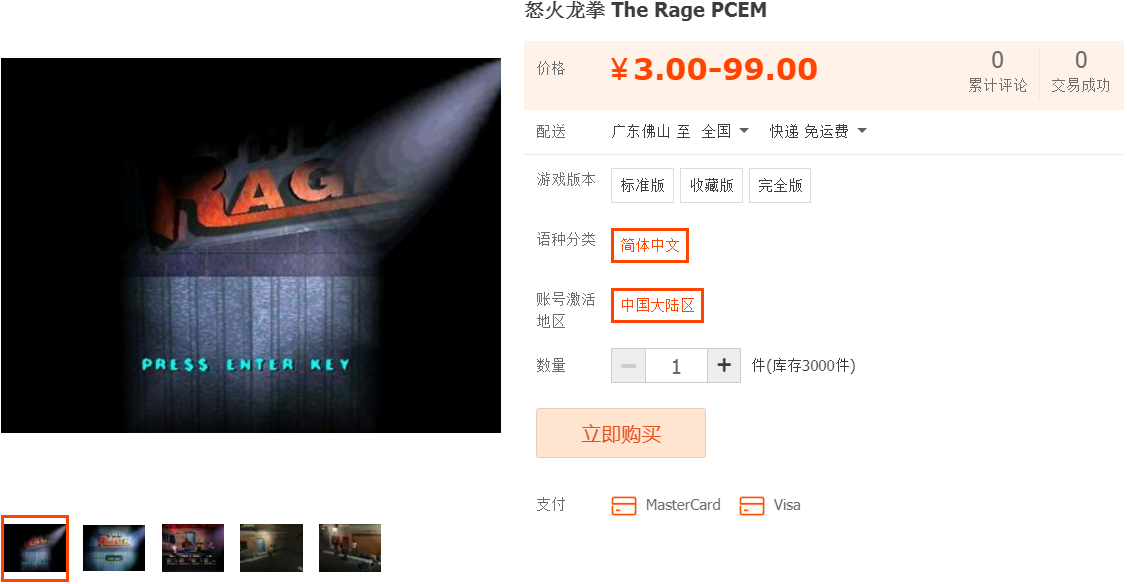Open the 全国 destination dropdown
Viewport: 1127px width, 584px height.
coord(724,131)
